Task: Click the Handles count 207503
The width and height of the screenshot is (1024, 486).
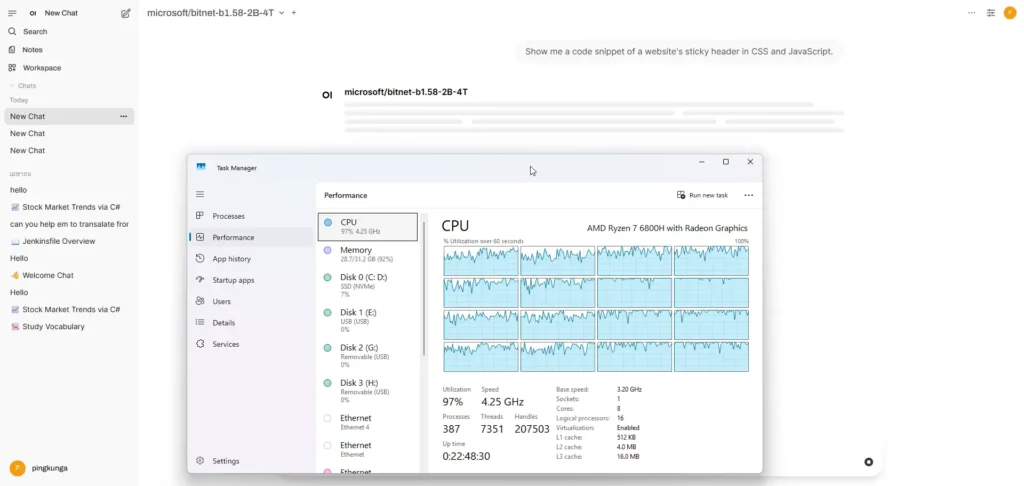Action: 532,429
